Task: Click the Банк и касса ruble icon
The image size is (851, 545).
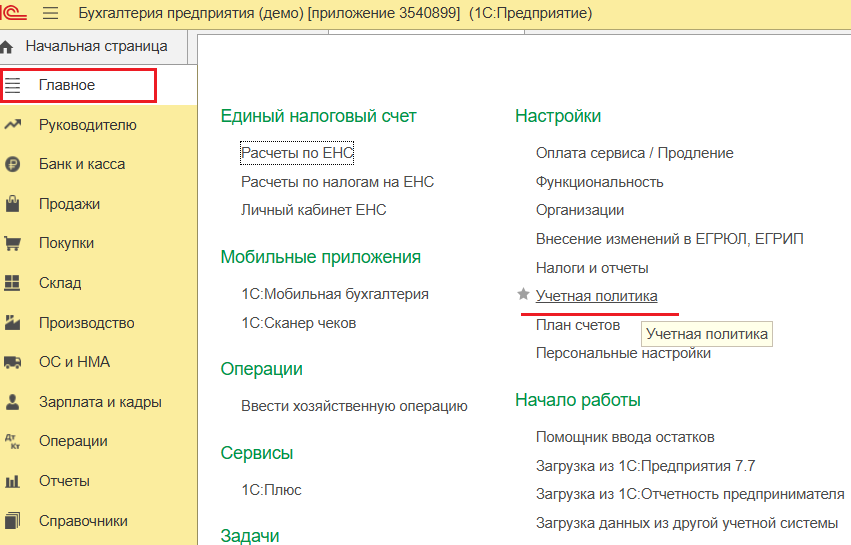Action: [x=12, y=164]
